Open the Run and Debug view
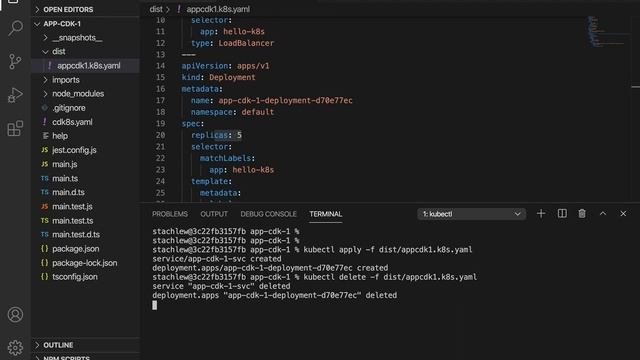 pos(16,95)
